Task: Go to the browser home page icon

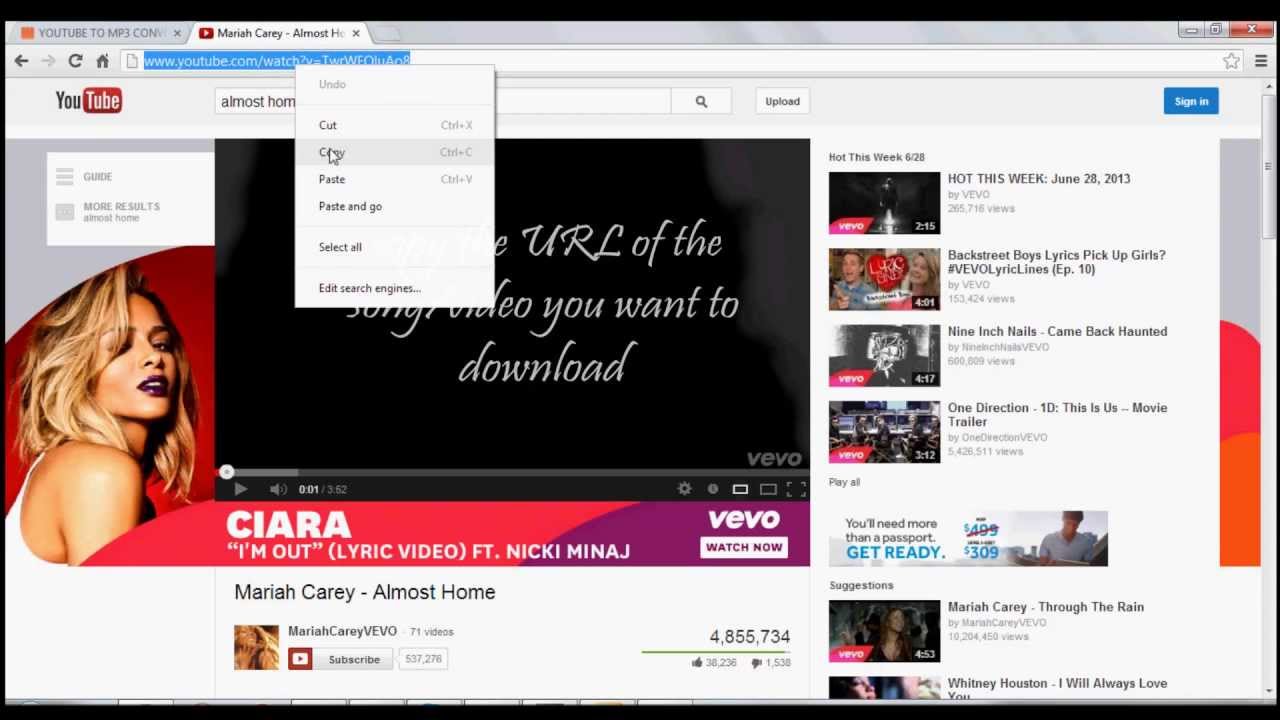Action: (x=102, y=61)
